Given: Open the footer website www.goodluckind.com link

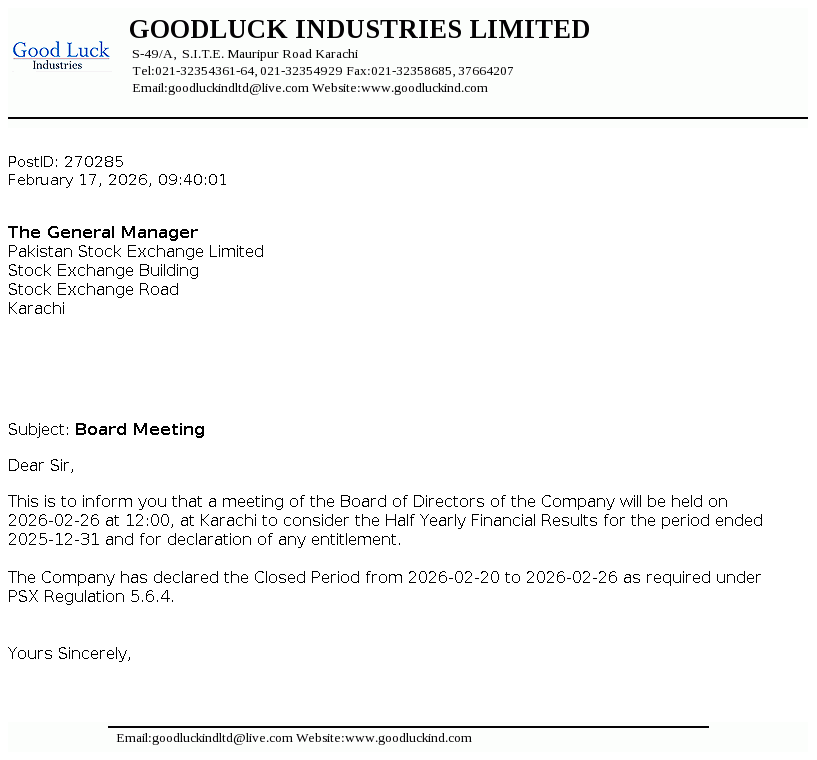Looking at the screenshot, I should 407,738.
